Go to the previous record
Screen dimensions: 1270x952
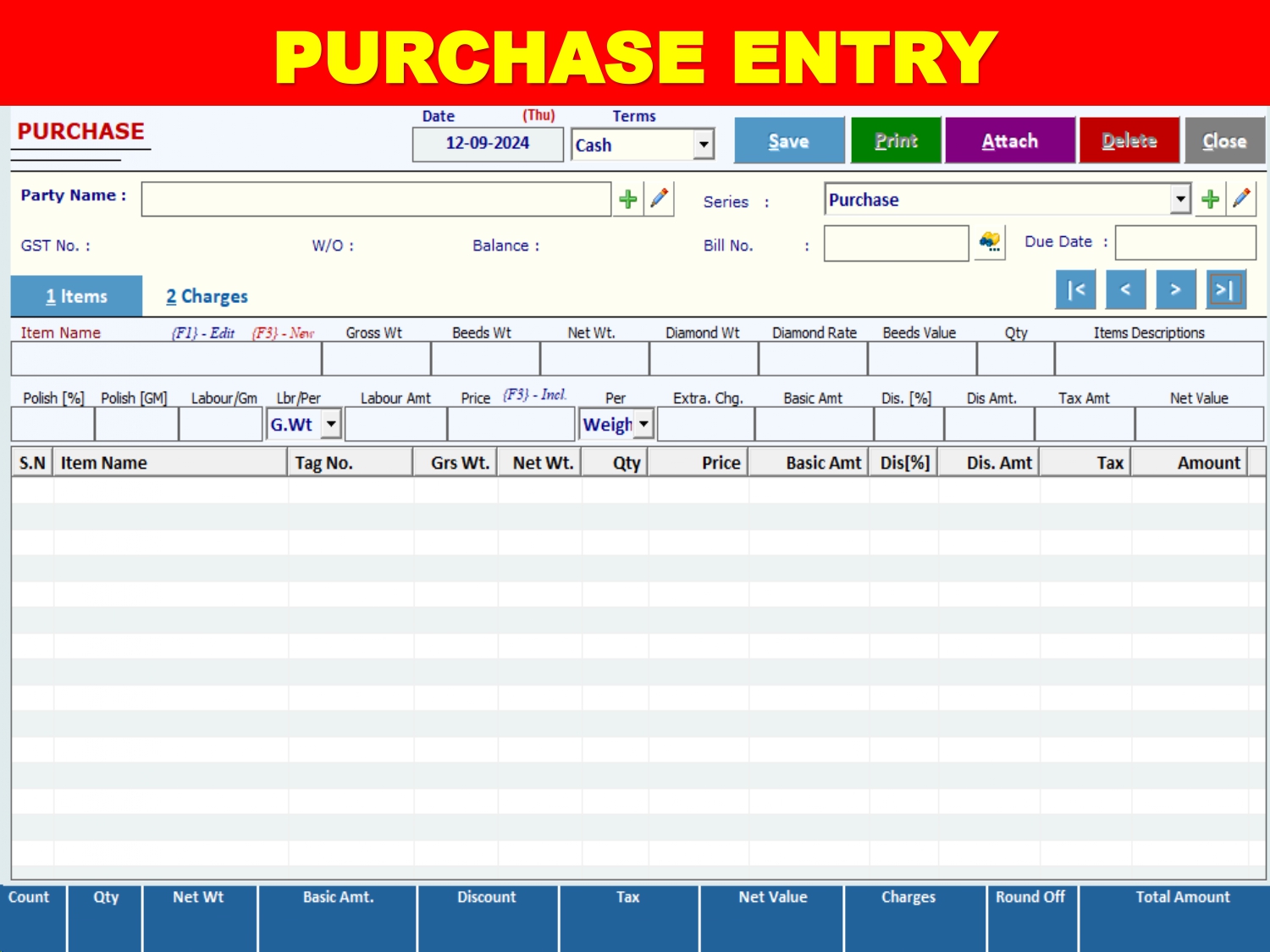(x=1125, y=290)
